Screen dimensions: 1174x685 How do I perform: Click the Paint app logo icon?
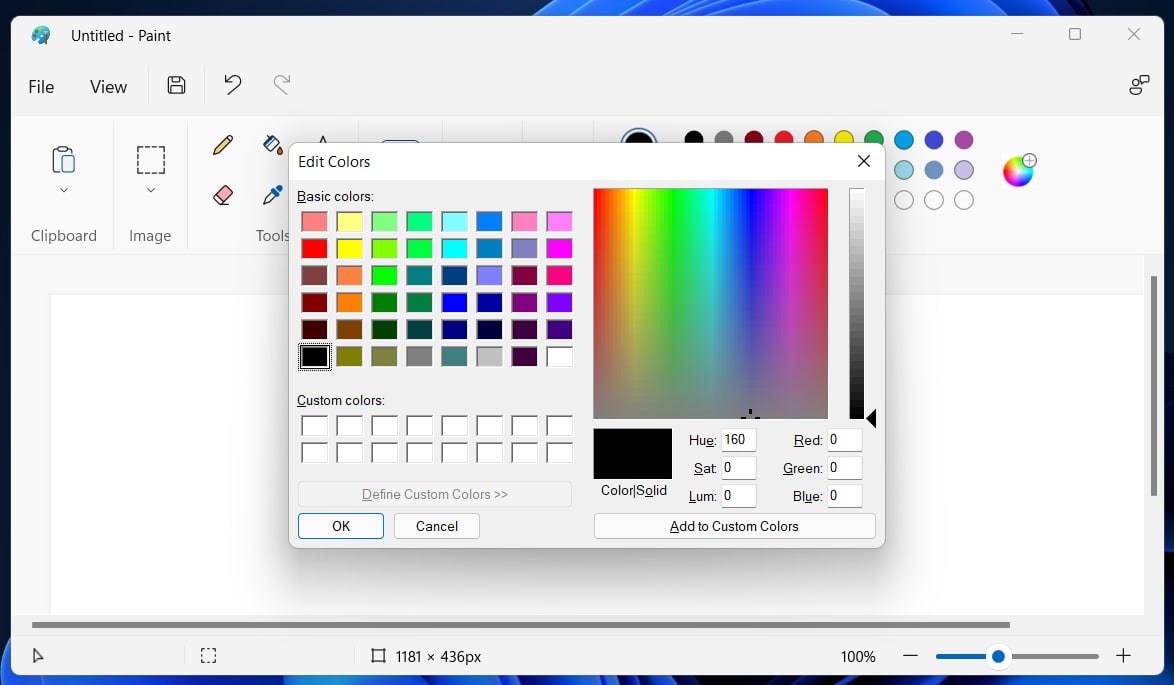pyautogui.click(x=40, y=35)
